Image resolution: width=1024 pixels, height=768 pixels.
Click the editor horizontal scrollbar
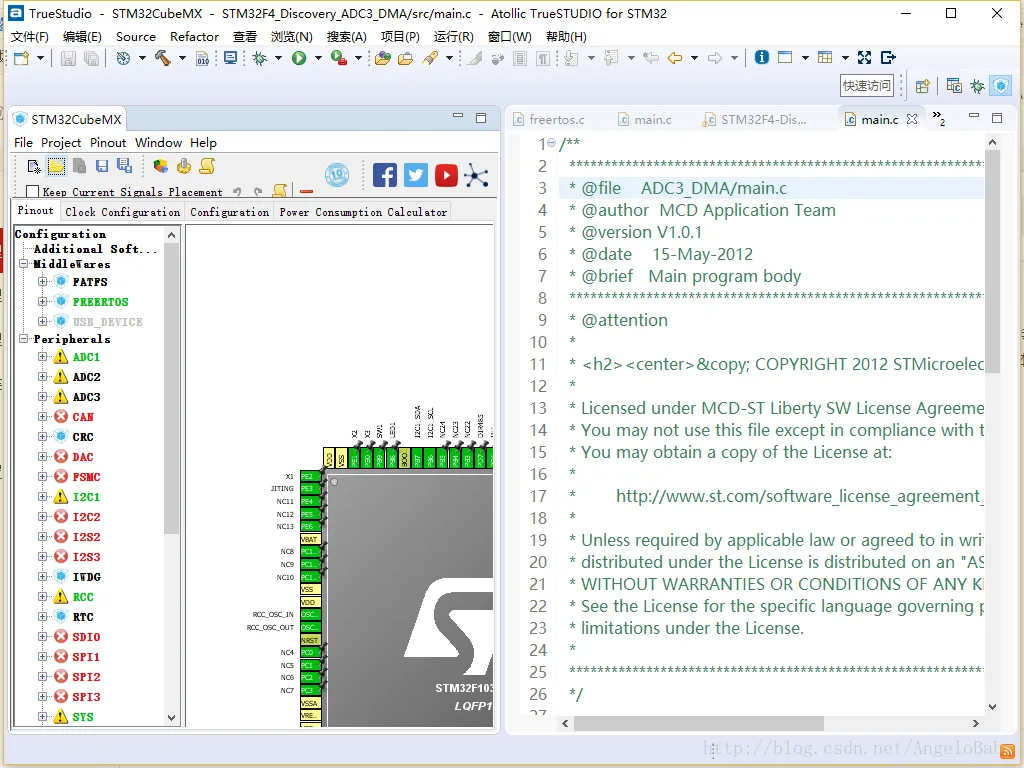[x=698, y=724]
